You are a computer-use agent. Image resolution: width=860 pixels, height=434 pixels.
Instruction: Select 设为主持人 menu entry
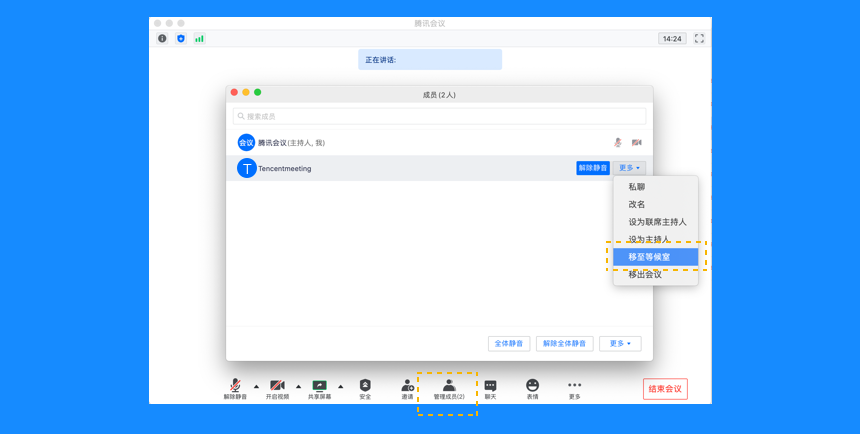[655, 239]
